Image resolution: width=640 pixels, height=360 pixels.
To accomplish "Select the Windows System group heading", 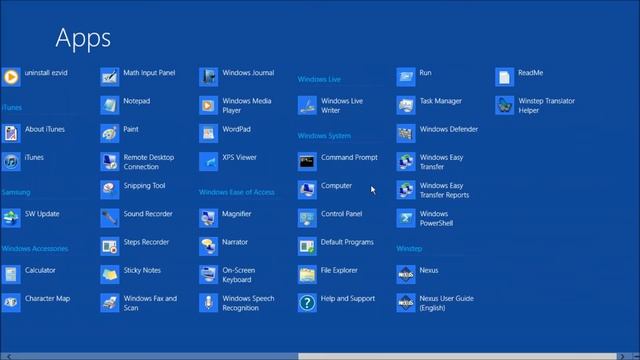I will point(324,136).
